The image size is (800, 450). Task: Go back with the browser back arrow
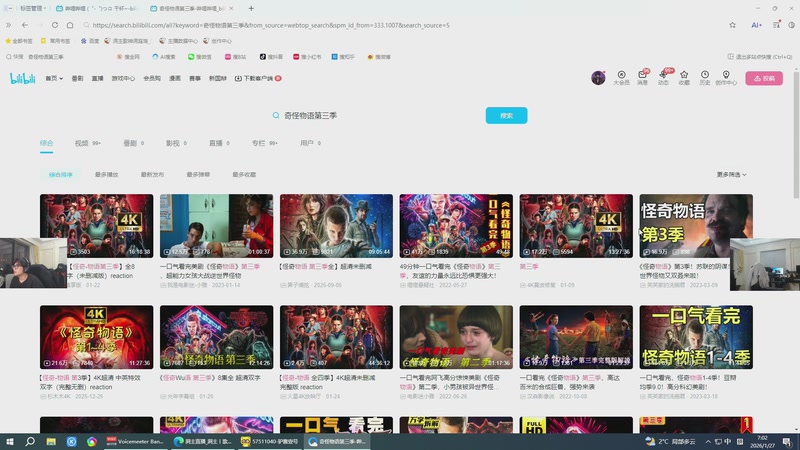point(25,24)
